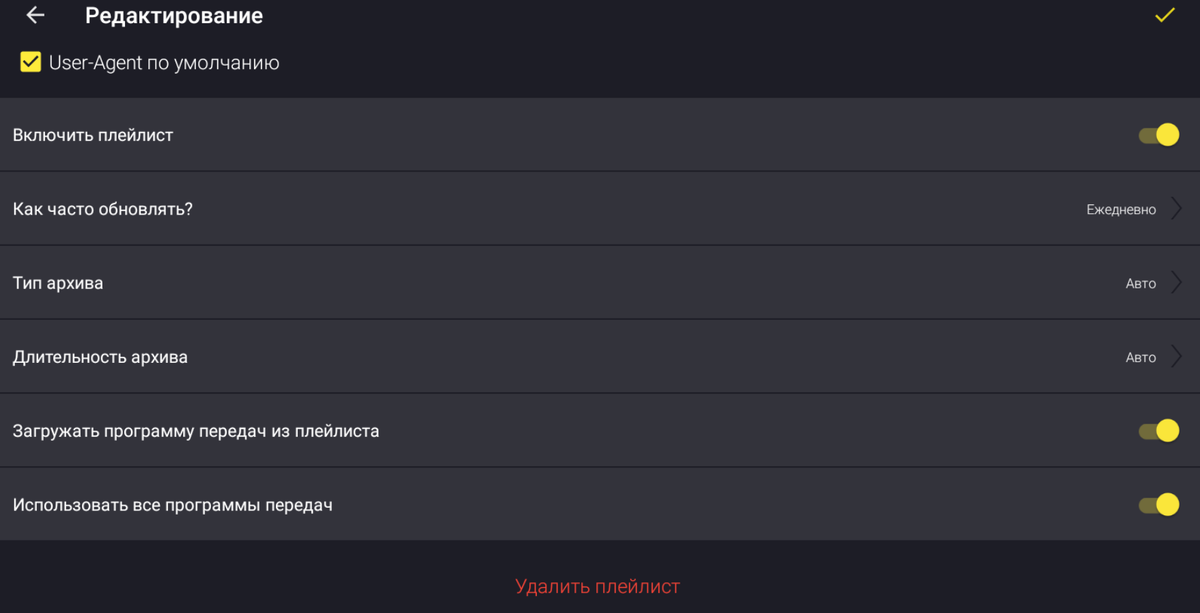Click the 'Включить плейлист' label

[93, 135]
